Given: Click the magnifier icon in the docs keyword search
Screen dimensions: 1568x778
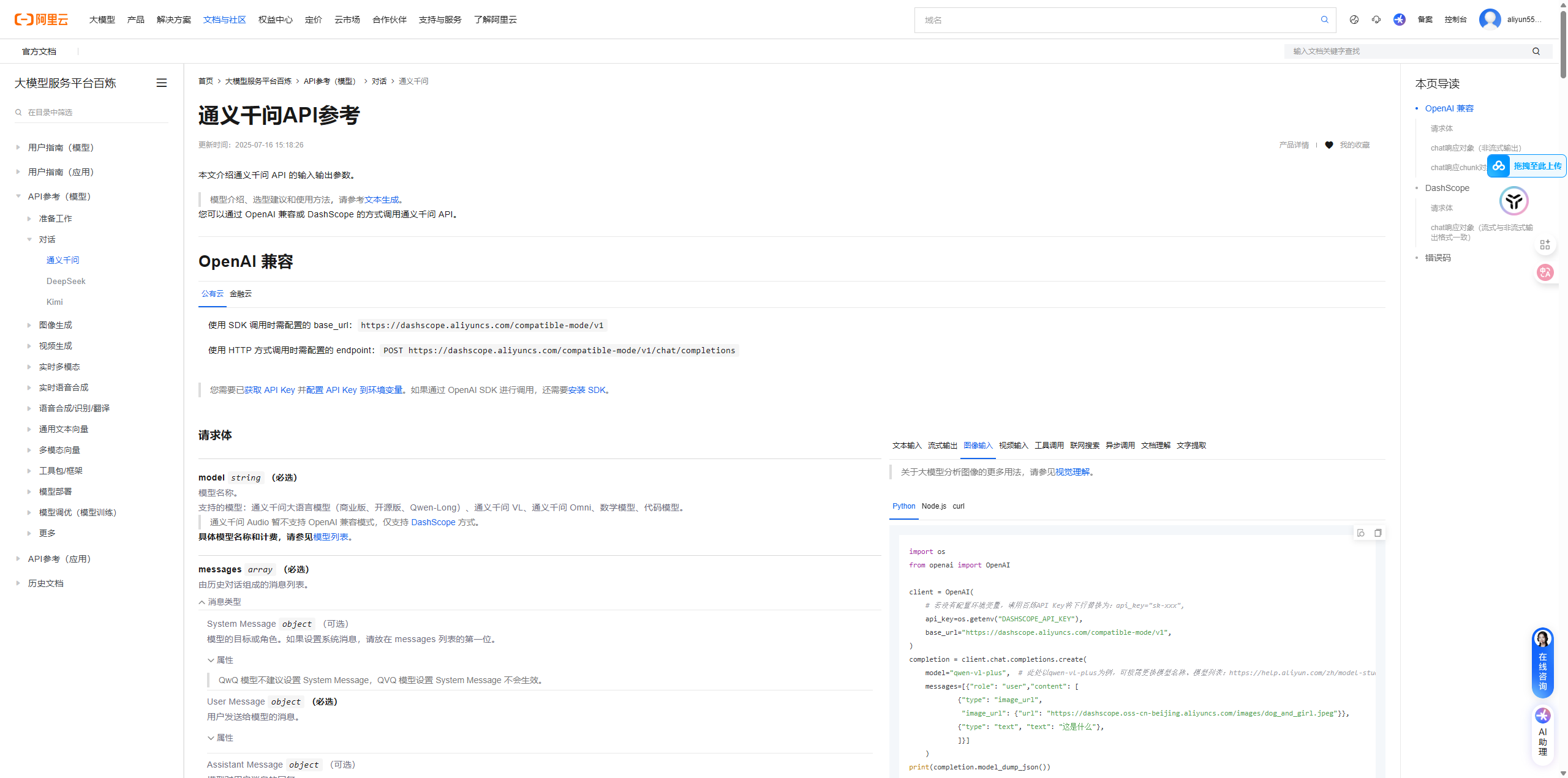Looking at the screenshot, I should 1536,51.
